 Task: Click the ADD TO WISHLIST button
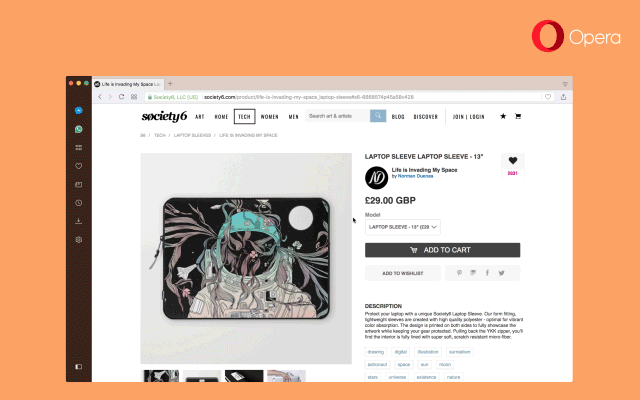(402, 273)
